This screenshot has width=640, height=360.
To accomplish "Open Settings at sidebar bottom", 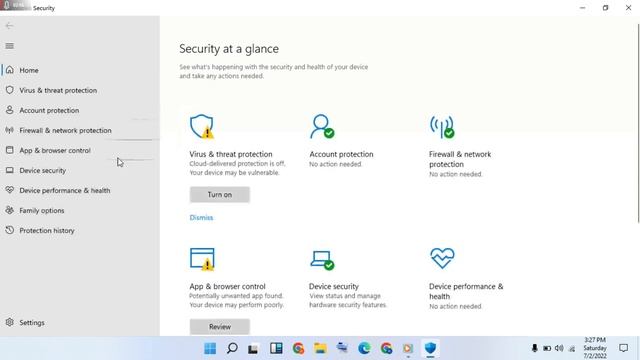I will 32,322.
